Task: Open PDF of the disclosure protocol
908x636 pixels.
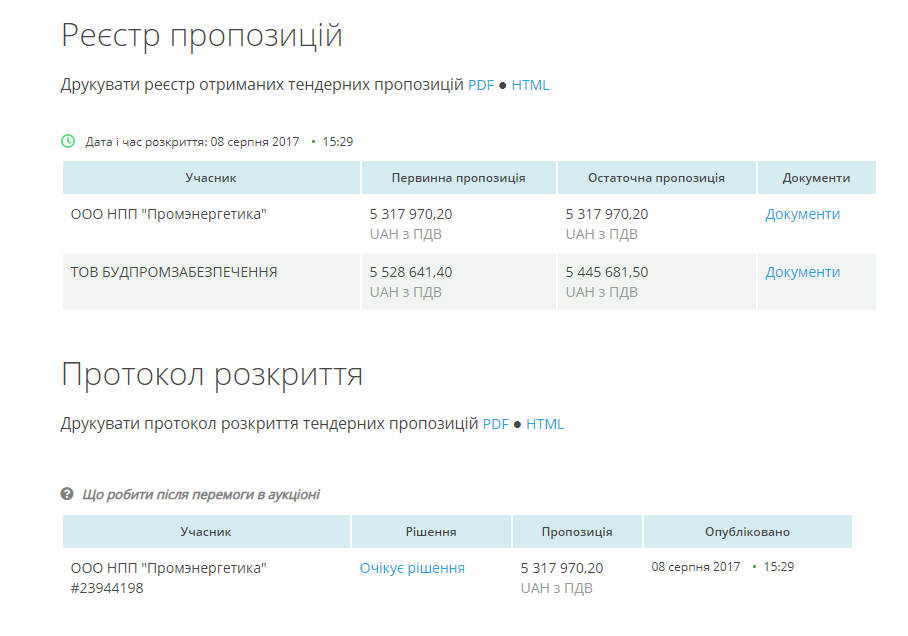Action: point(496,424)
